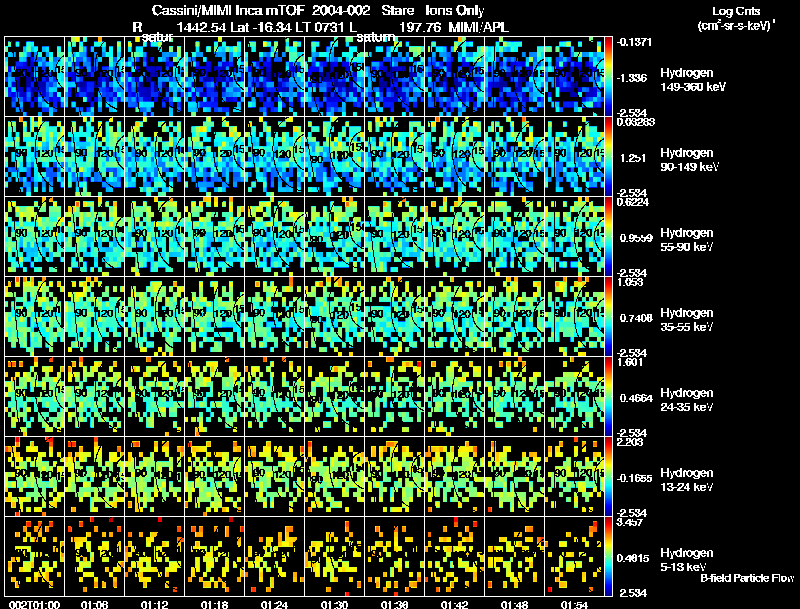Image resolution: width=800 pixels, height=609 pixels.
Task: Click the 01:30 time label
Action: [335, 605]
